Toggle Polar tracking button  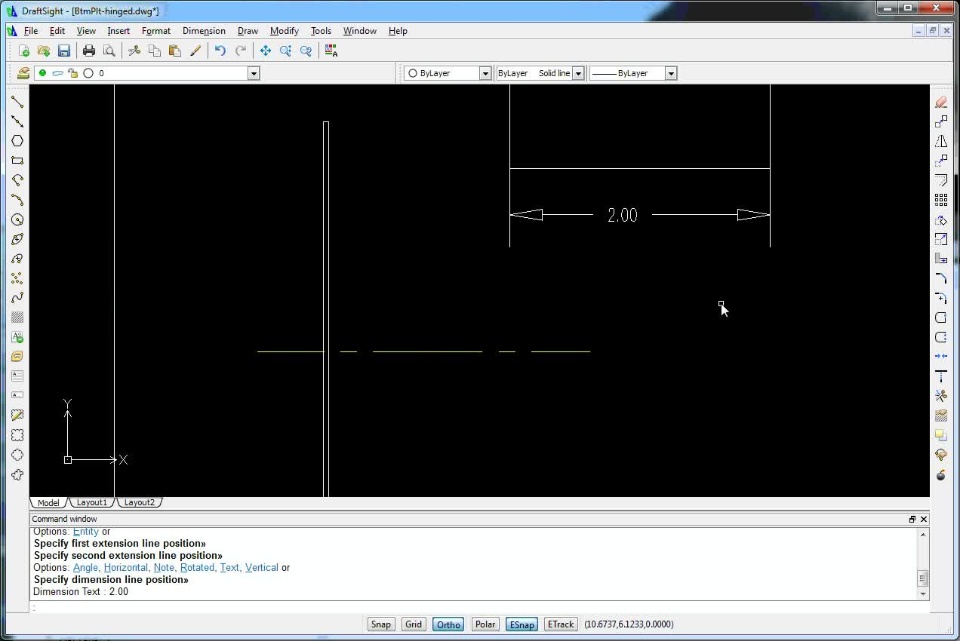click(485, 624)
